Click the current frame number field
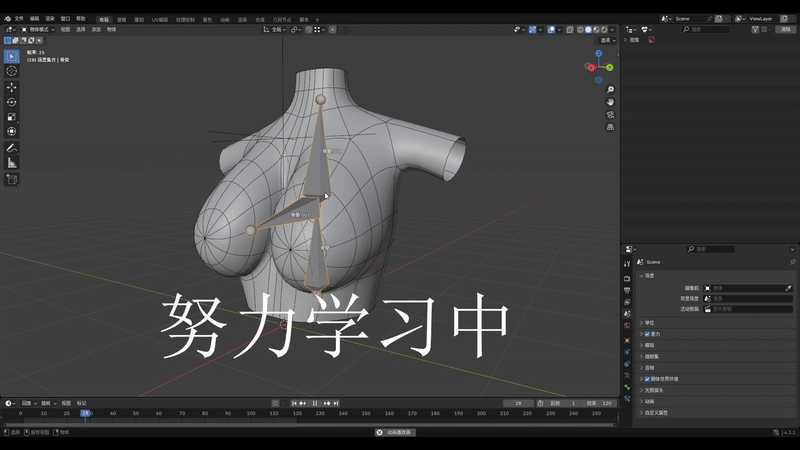 click(x=518, y=403)
